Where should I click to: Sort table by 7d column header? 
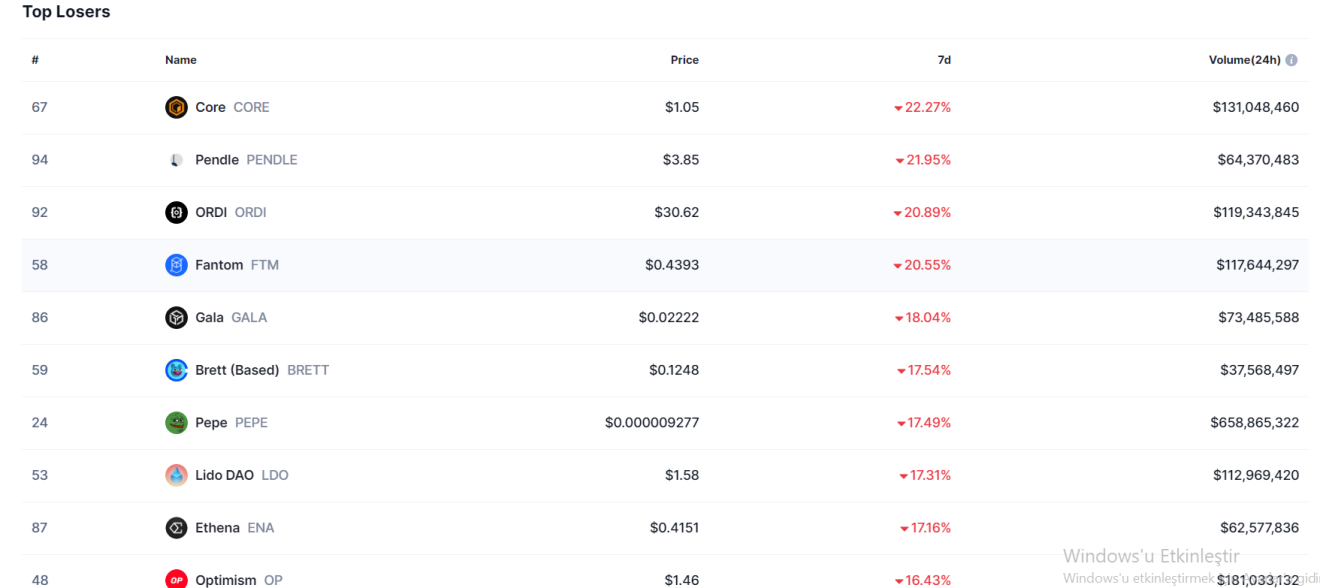click(943, 60)
